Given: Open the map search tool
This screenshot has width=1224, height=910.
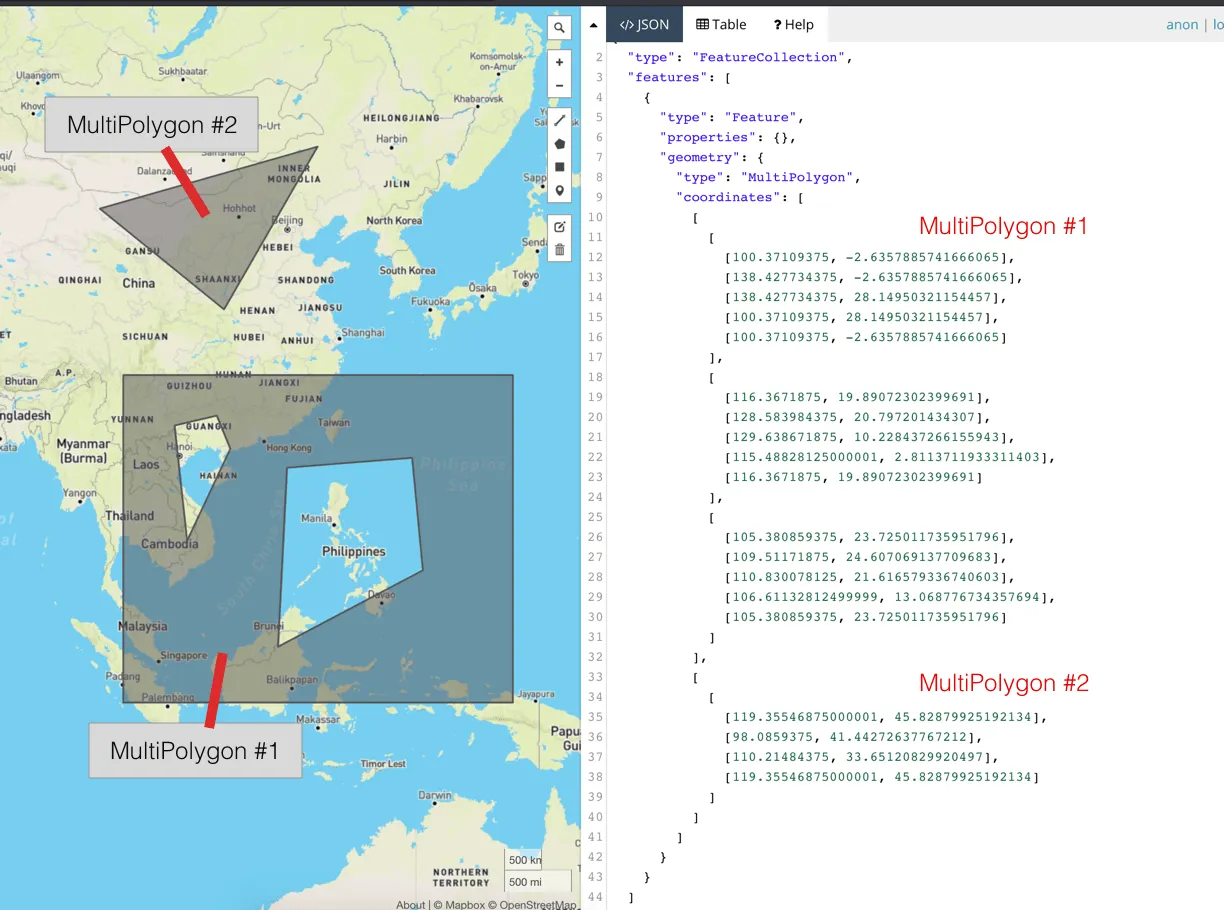Looking at the screenshot, I should point(559,28).
